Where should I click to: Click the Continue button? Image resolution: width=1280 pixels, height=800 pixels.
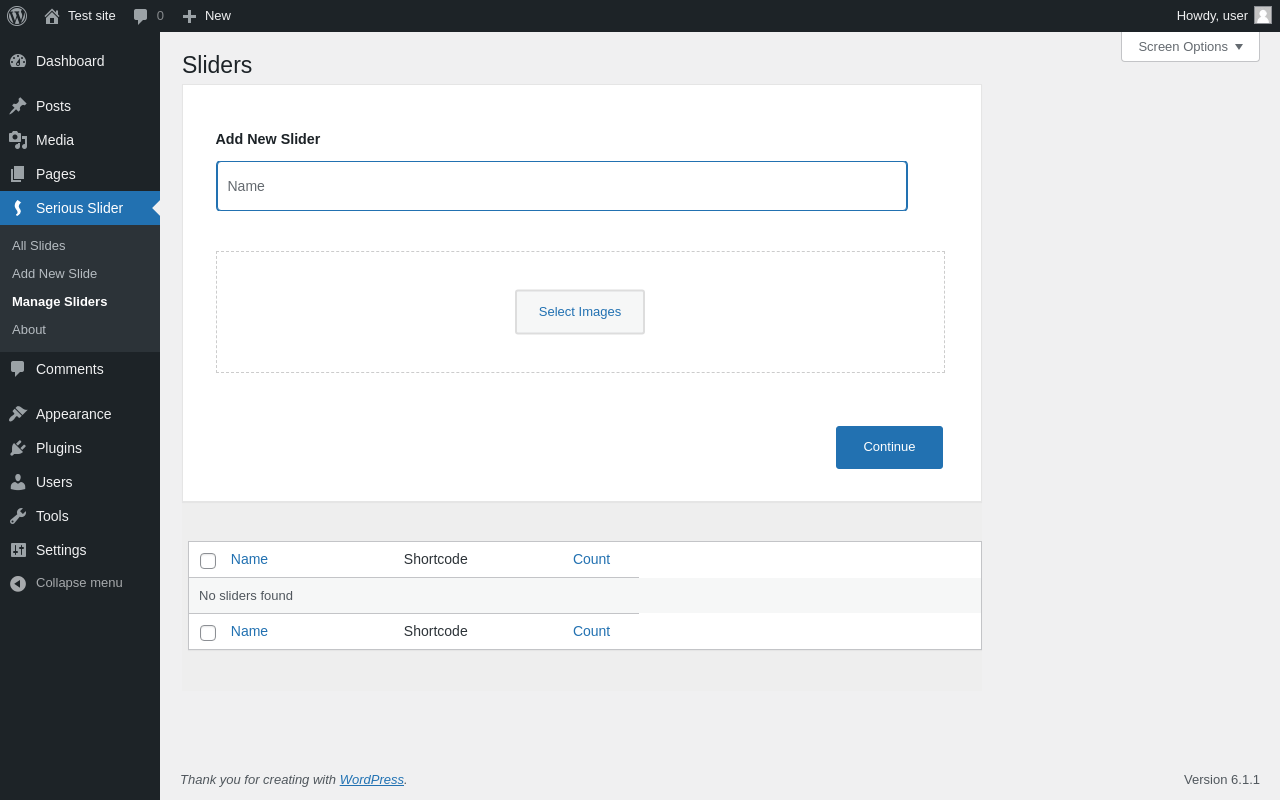tap(889, 447)
